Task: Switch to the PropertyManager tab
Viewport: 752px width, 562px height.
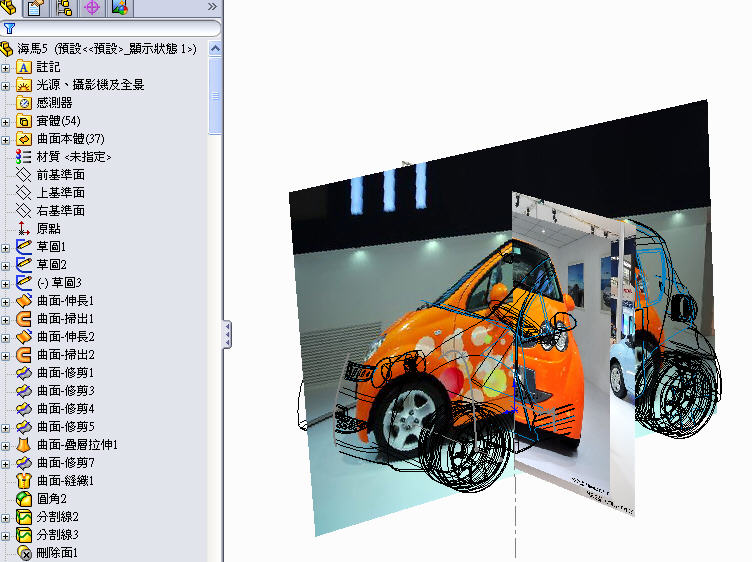Action: click(x=36, y=7)
